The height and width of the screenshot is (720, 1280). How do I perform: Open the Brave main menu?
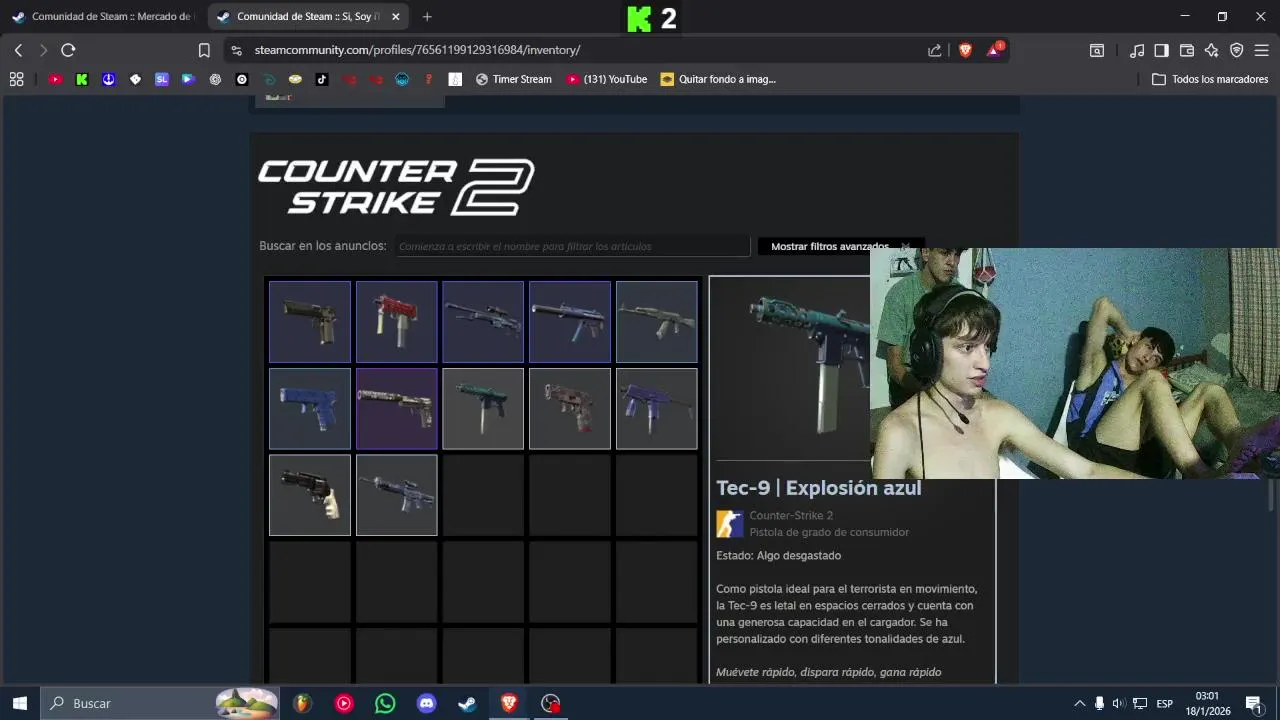(x=1261, y=50)
